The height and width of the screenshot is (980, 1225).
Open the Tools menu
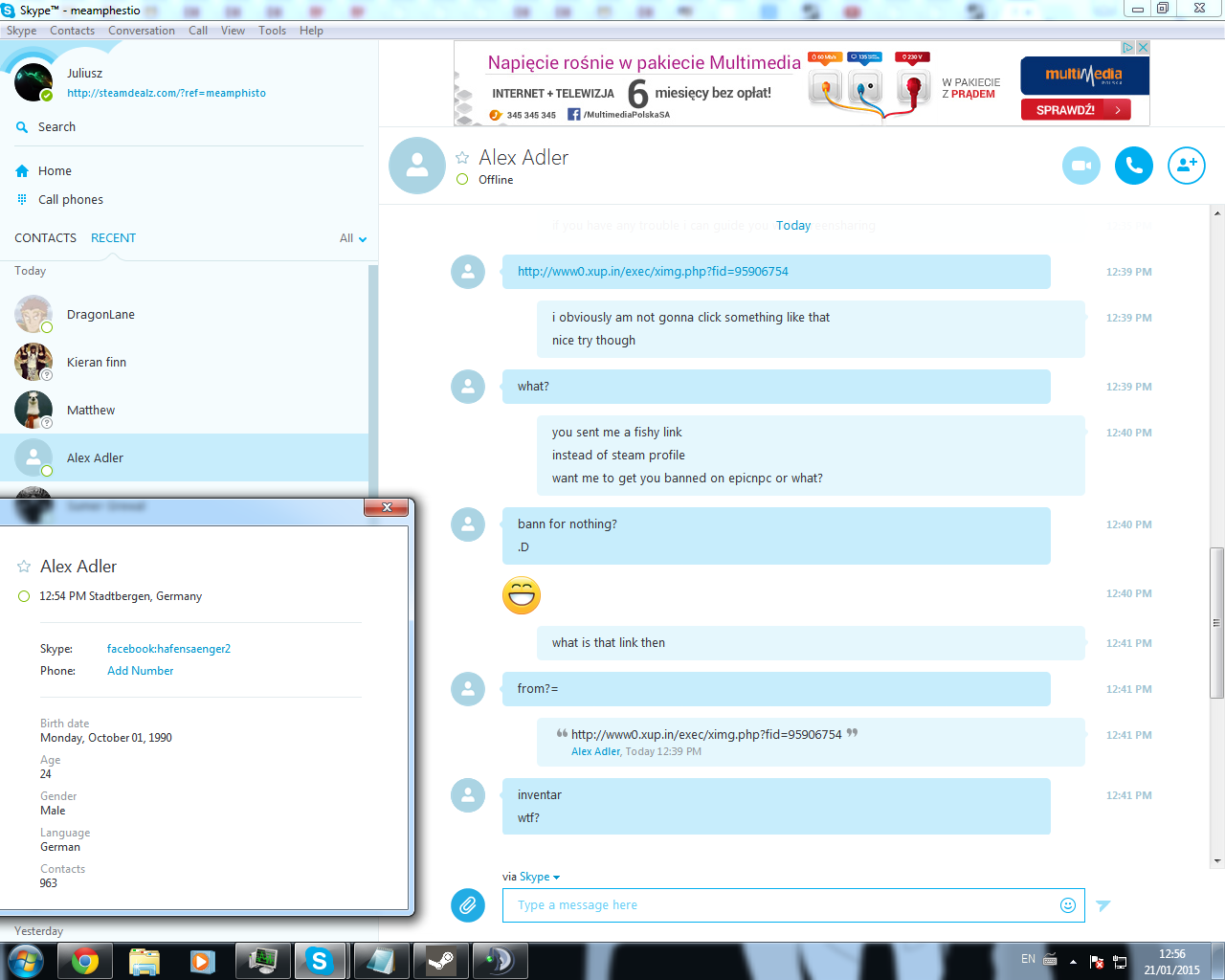click(272, 31)
